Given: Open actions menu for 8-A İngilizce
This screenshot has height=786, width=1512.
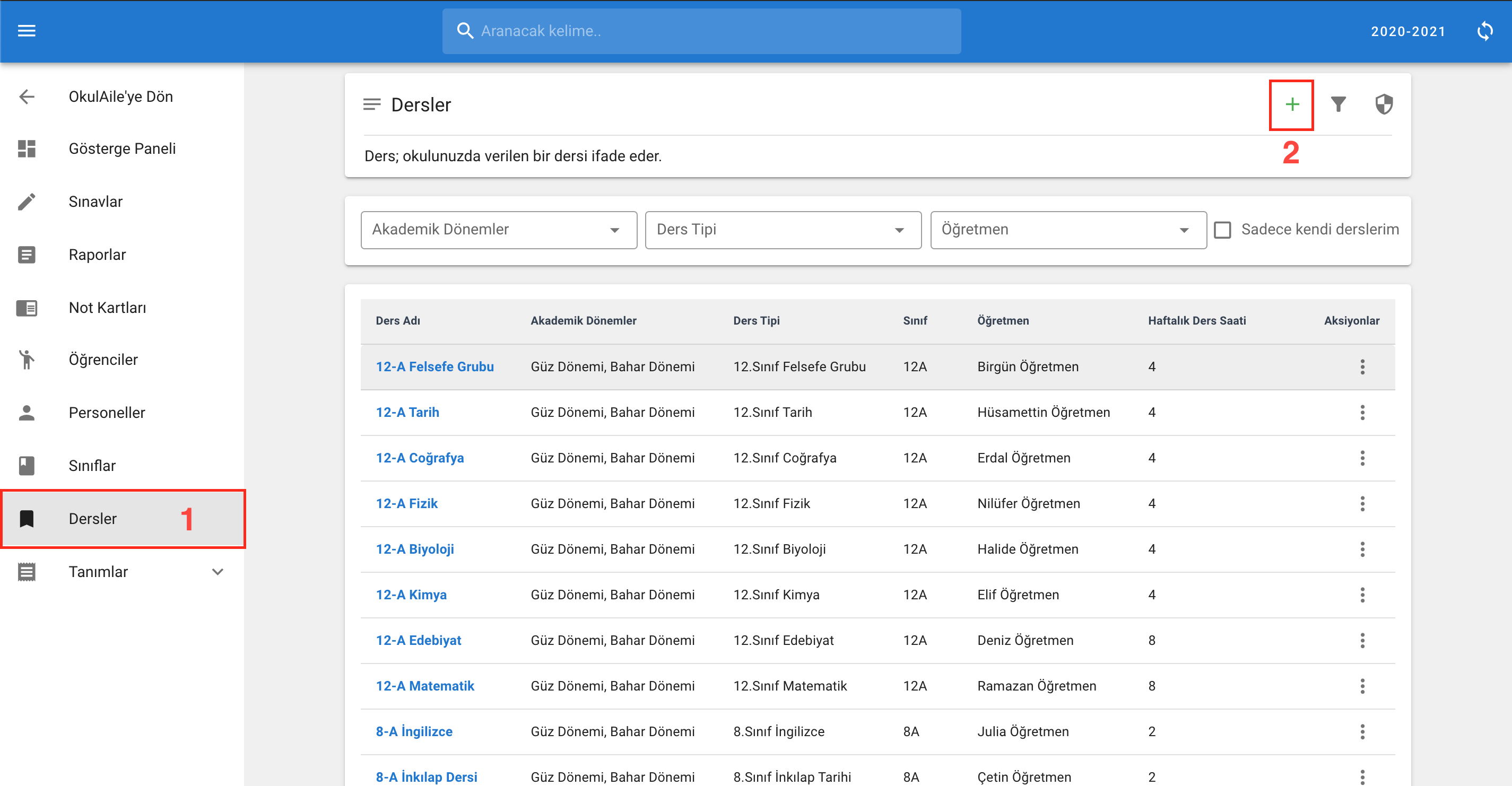Looking at the screenshot, I should (1362, 731).
